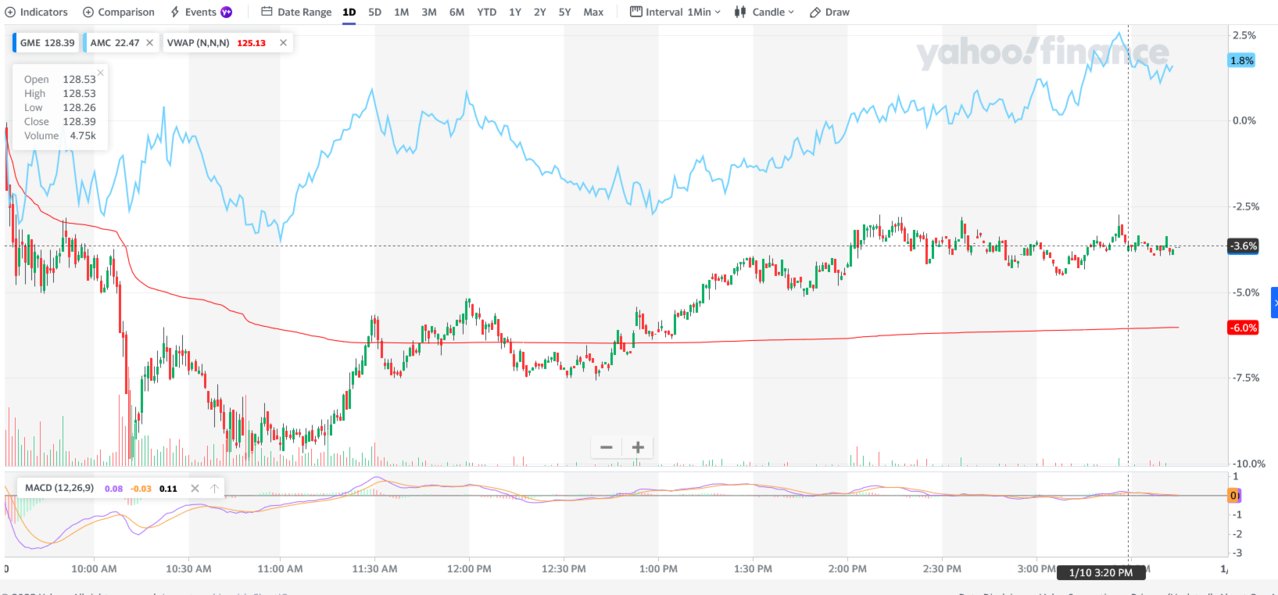Click the candlestick chart type icon
The width and height of the screenshot is (1278, 595).
tap(741, 12)
